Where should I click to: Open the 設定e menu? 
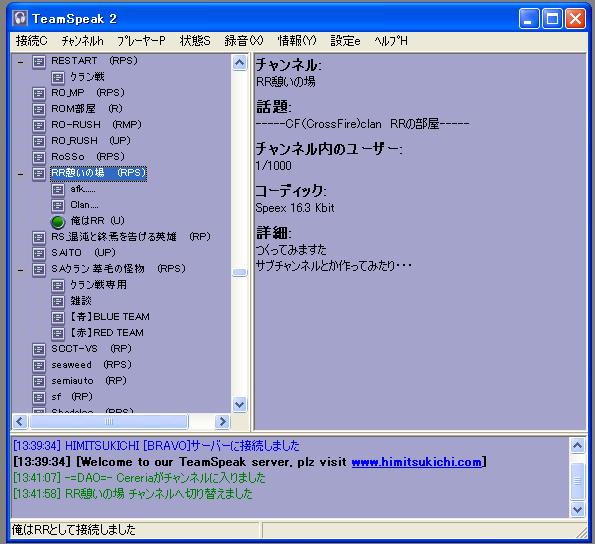(345, 41)
